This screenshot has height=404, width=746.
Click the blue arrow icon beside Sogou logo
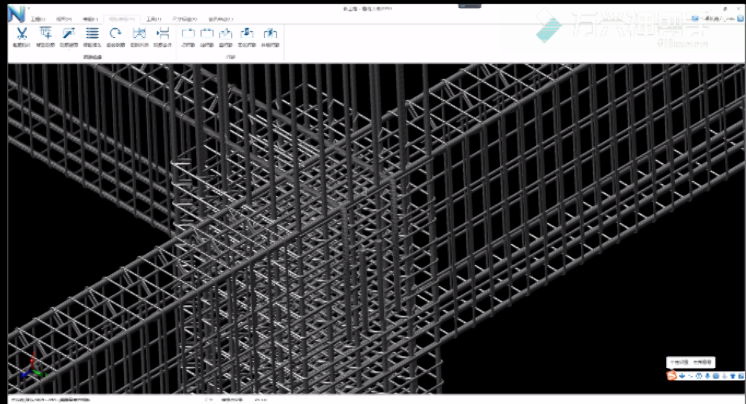coord(682,376)
